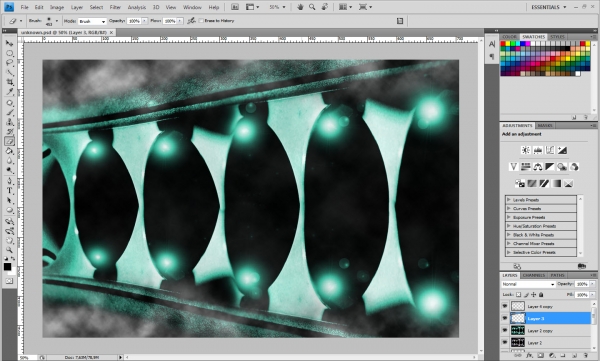Screen dimensions: 600x361
Task: Open the Image menu
Action: (57, 7)
